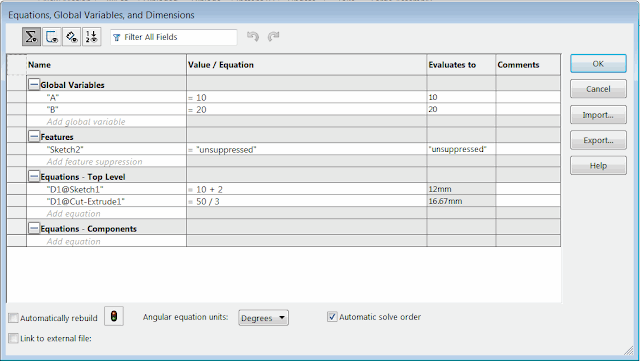Image resolution: width=640 pixels, height=361 pixels.
Task: Click the Name column header
Action: [106, 65]
